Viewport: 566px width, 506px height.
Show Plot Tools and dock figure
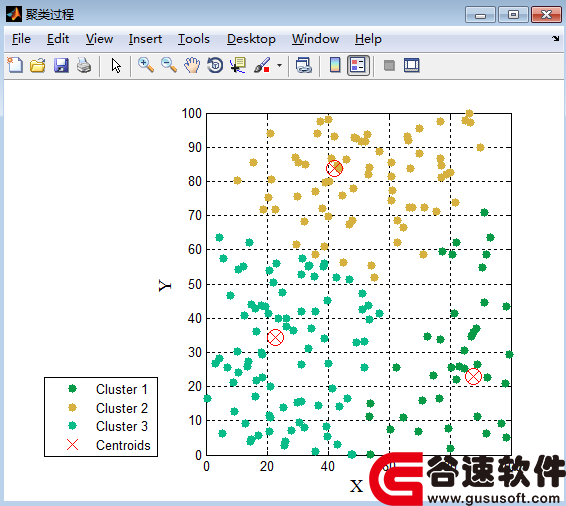click(x=412, y=66)
